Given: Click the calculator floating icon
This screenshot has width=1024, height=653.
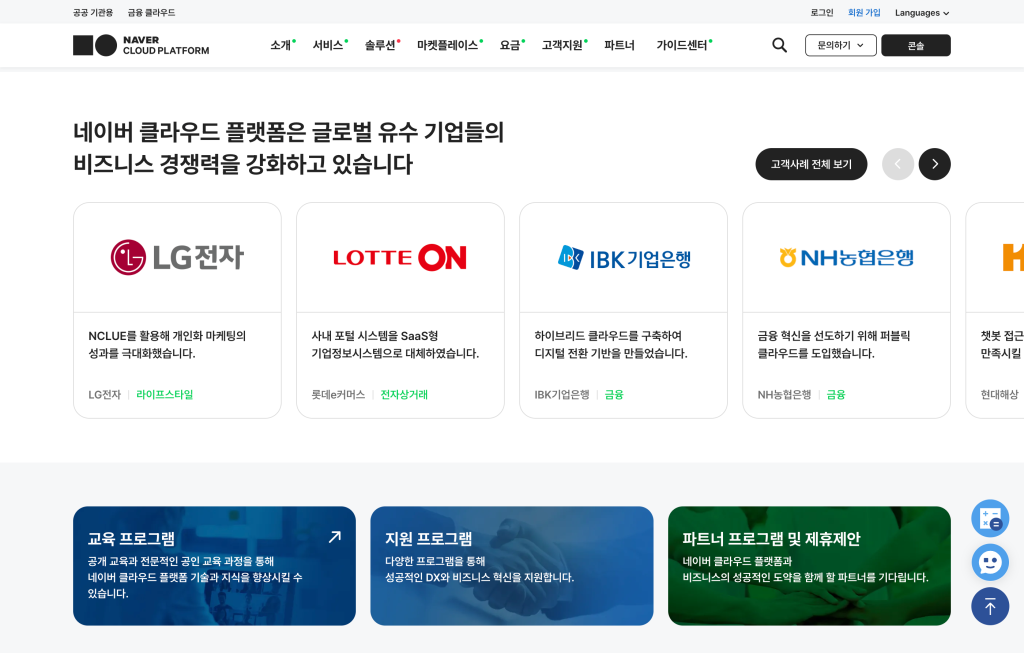Looking at the screenshot, I should click(x=990, y=518).
